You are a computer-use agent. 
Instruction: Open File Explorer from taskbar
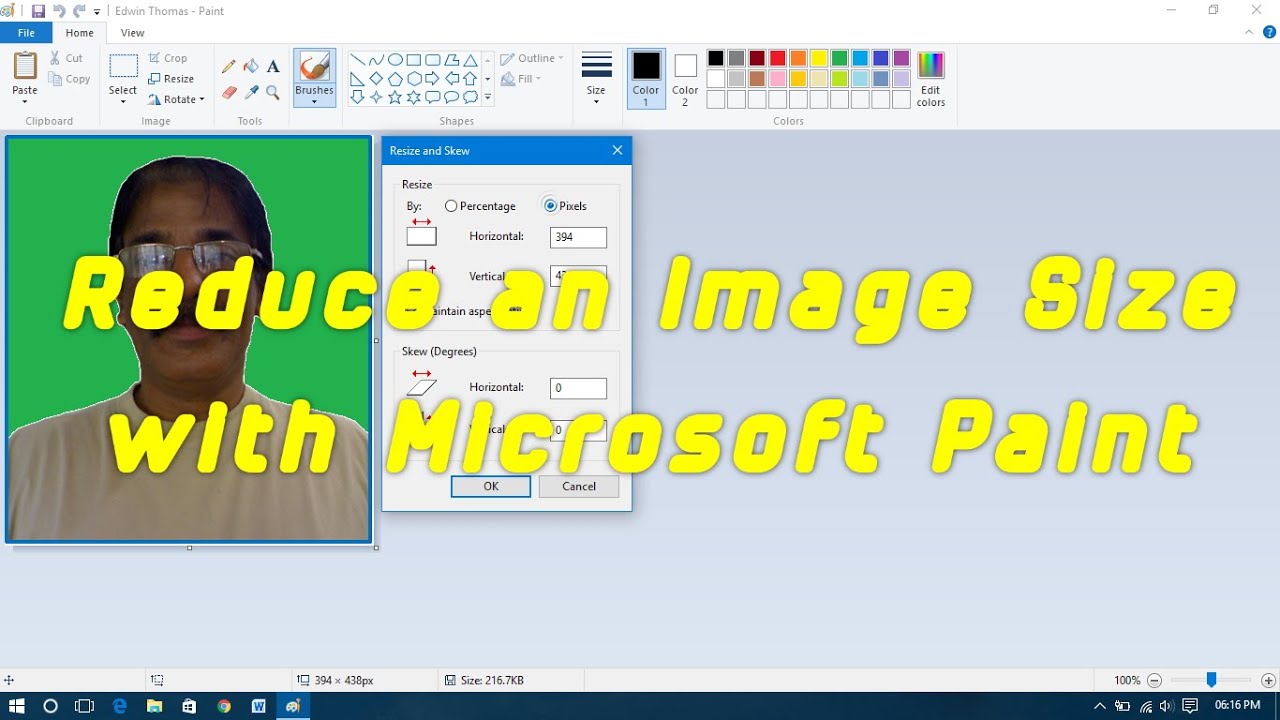click(154, 706)
